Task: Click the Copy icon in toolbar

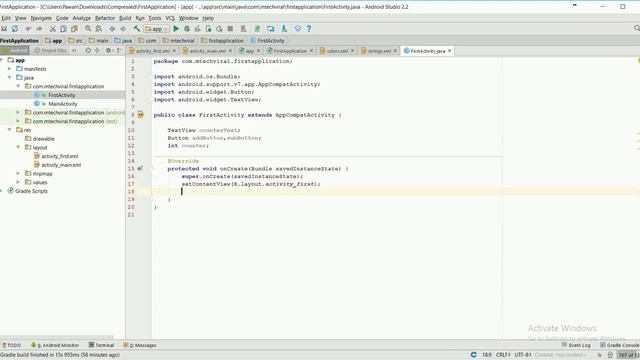Action: [x=63, y=29]
